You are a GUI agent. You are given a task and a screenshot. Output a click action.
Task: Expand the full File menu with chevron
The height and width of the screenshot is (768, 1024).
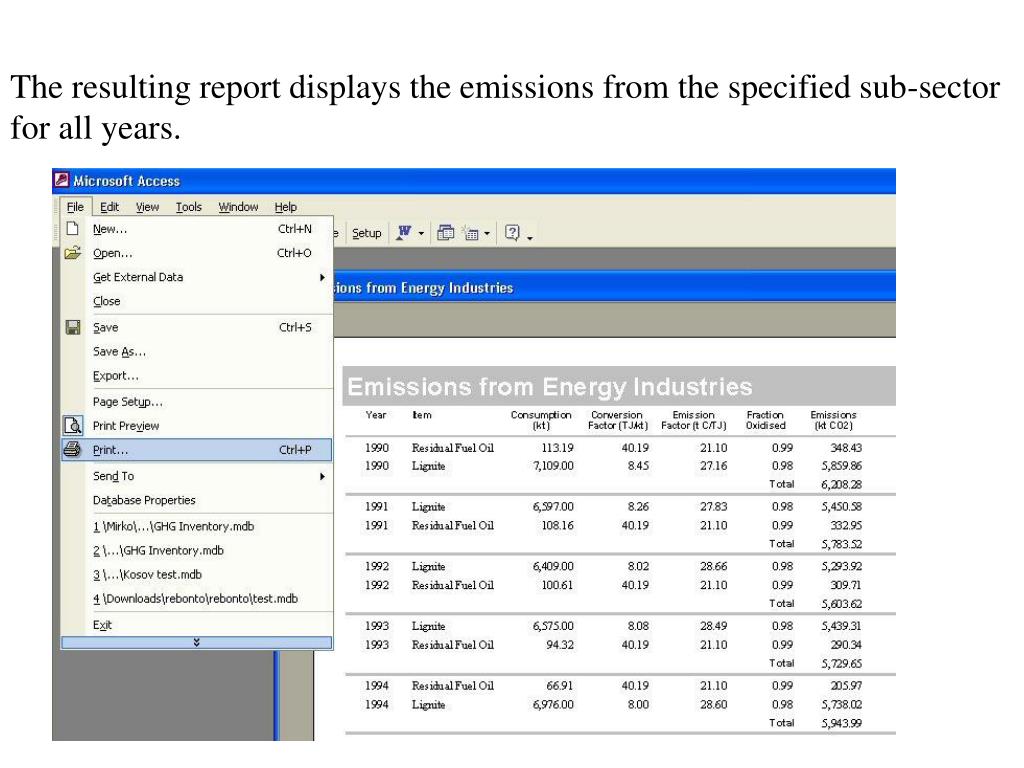pyautogui.click(x=197, y=643)
